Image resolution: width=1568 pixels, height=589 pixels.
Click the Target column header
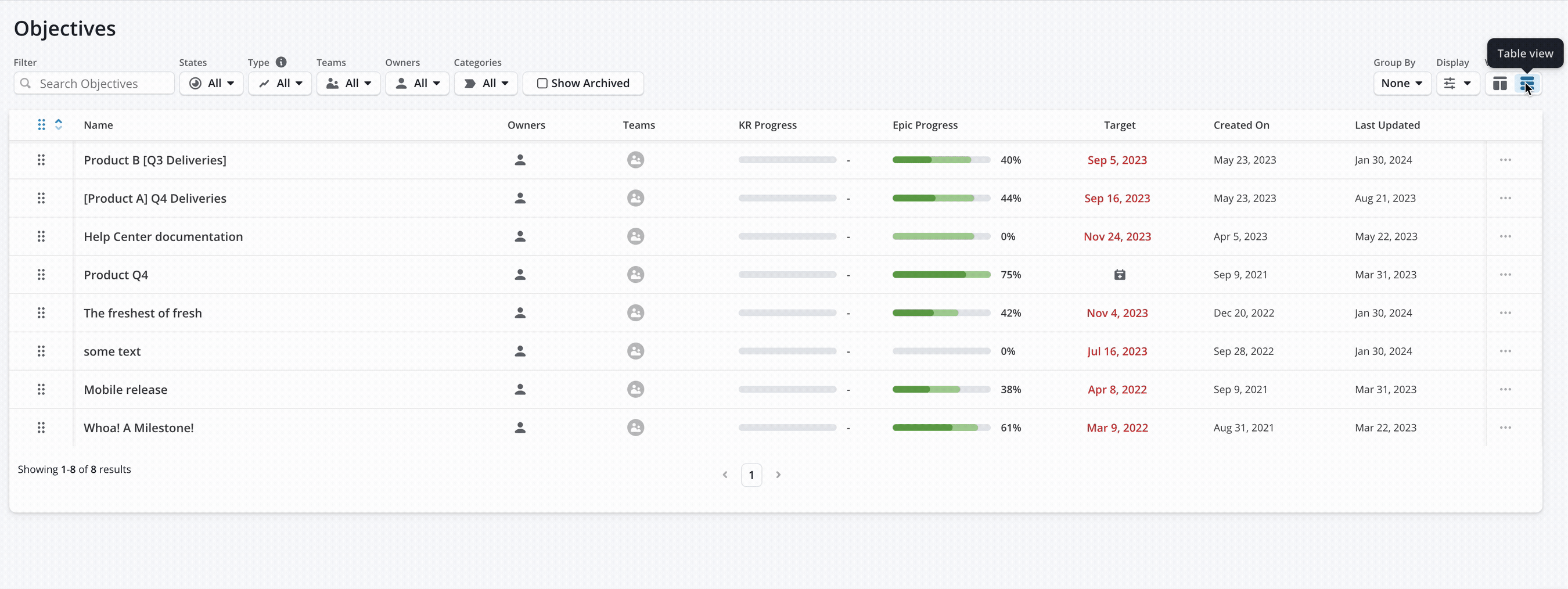(1119, 125)
